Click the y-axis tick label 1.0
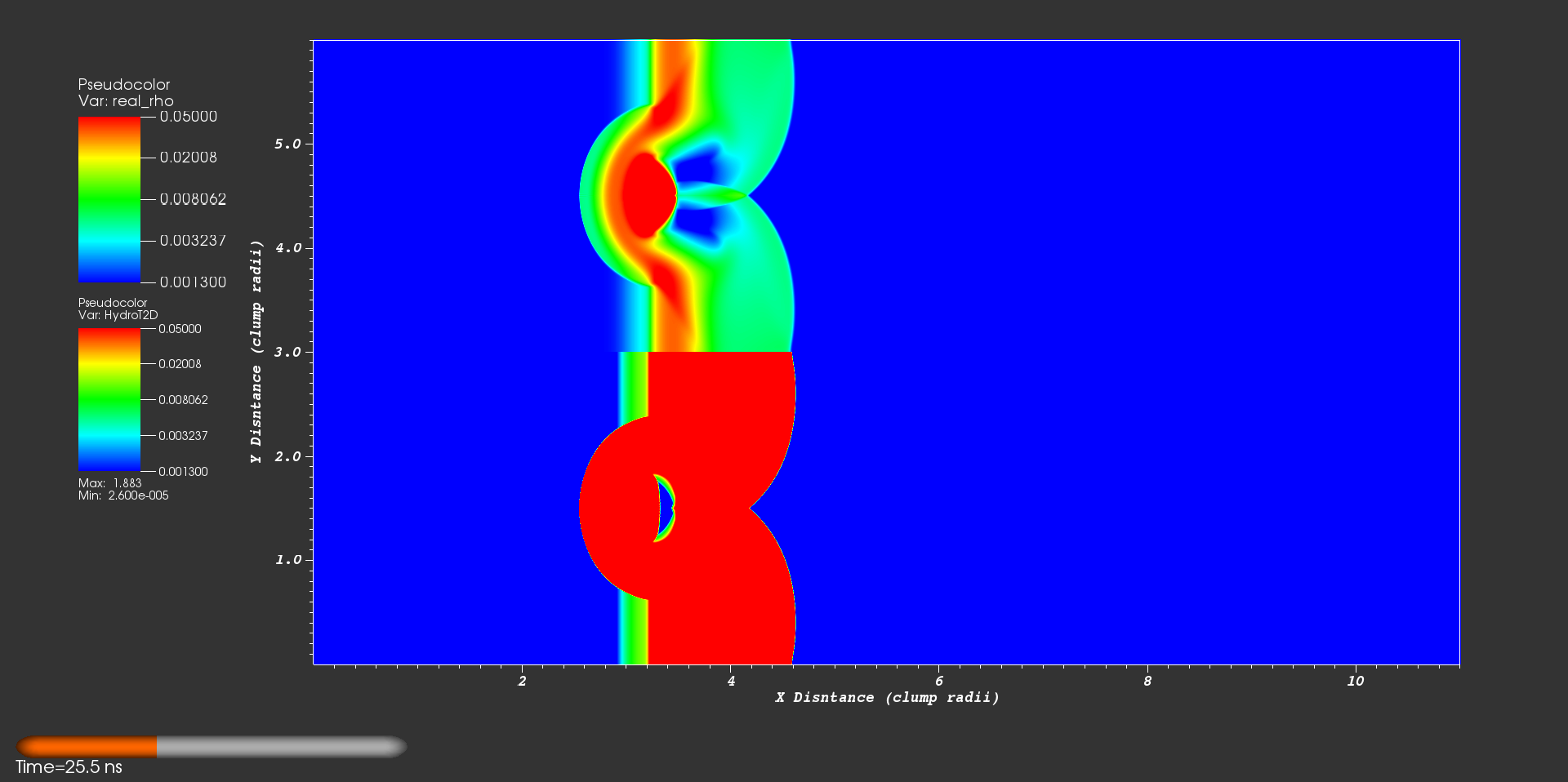 pyautogui.click(x=288, y=560)
